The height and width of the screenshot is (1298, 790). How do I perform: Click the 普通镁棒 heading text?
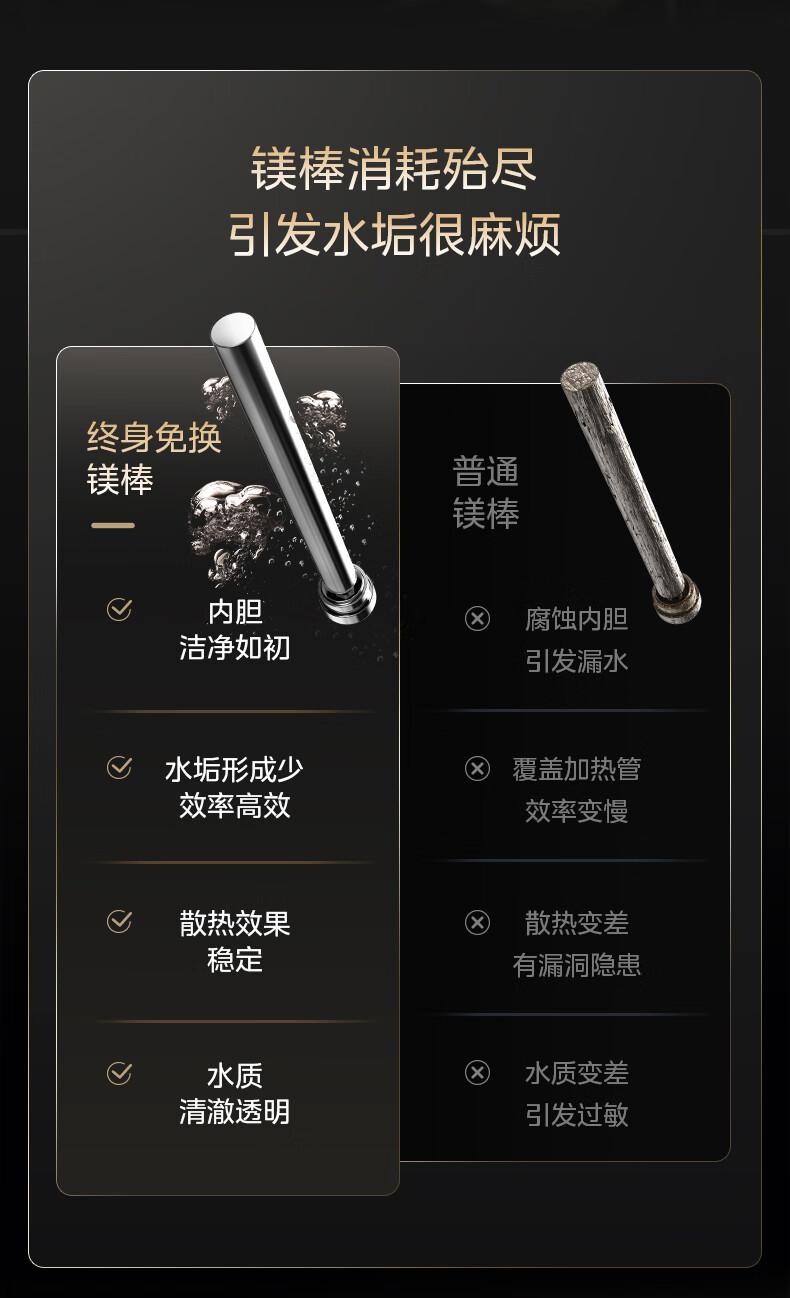coord(486,493)
